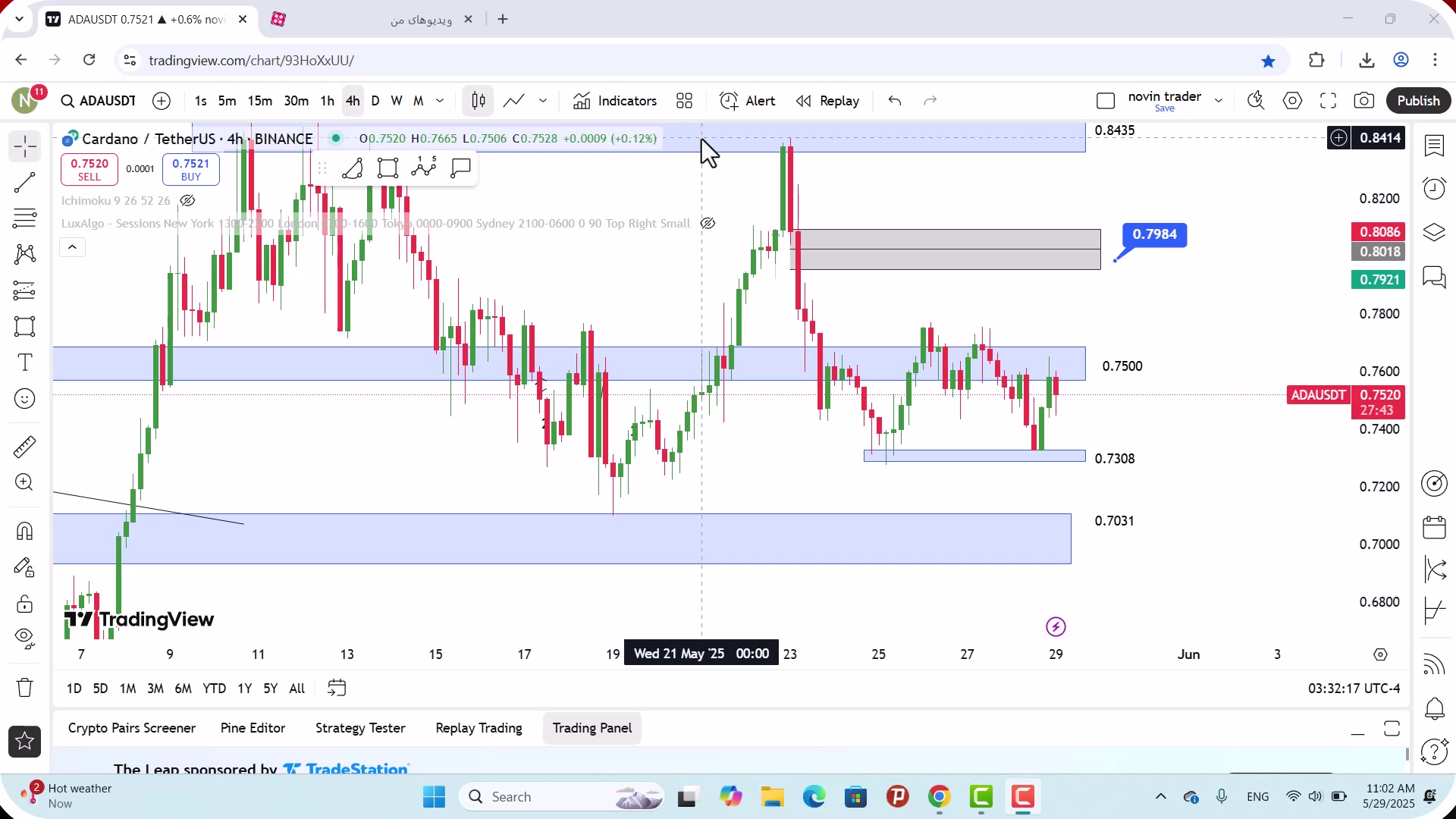Switch to Strategy Tester tab

coord(360,728)
